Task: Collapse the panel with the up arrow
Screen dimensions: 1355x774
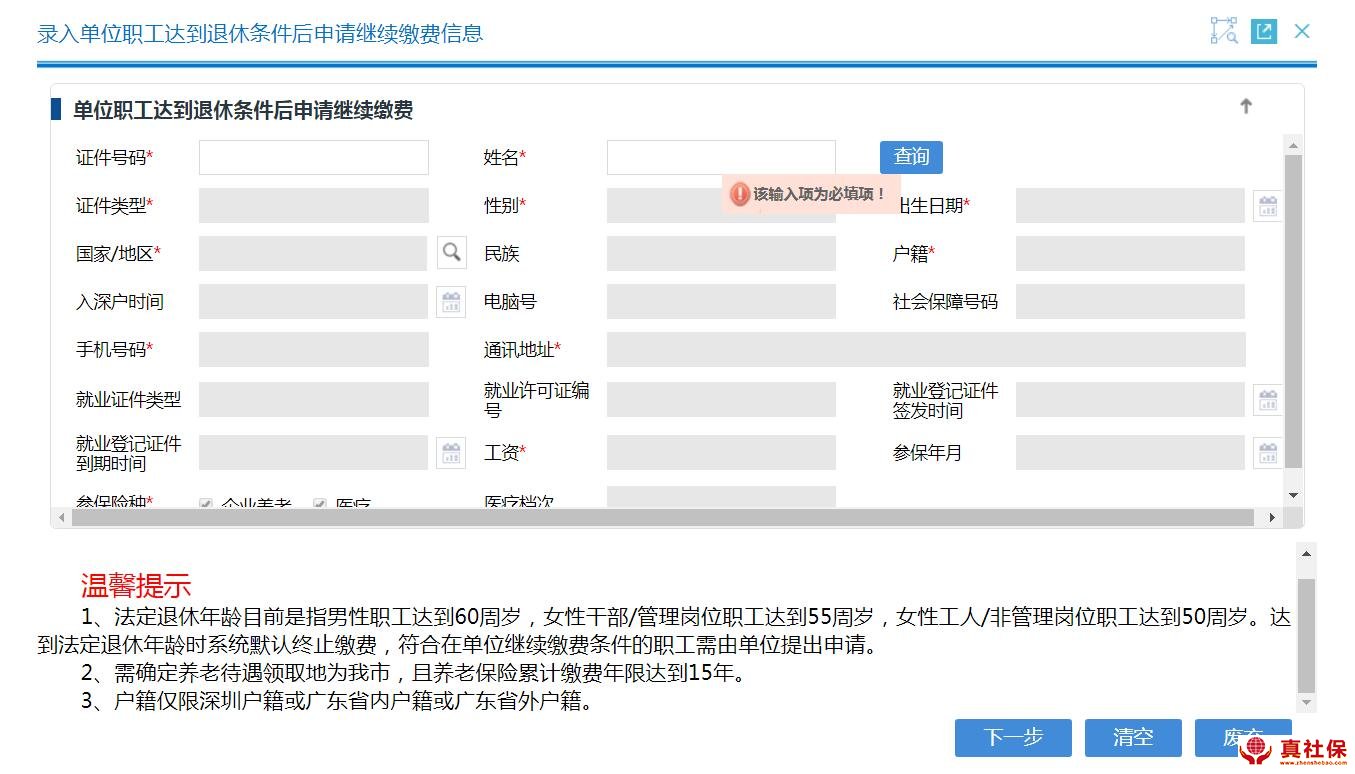Action: [1245, 107]
